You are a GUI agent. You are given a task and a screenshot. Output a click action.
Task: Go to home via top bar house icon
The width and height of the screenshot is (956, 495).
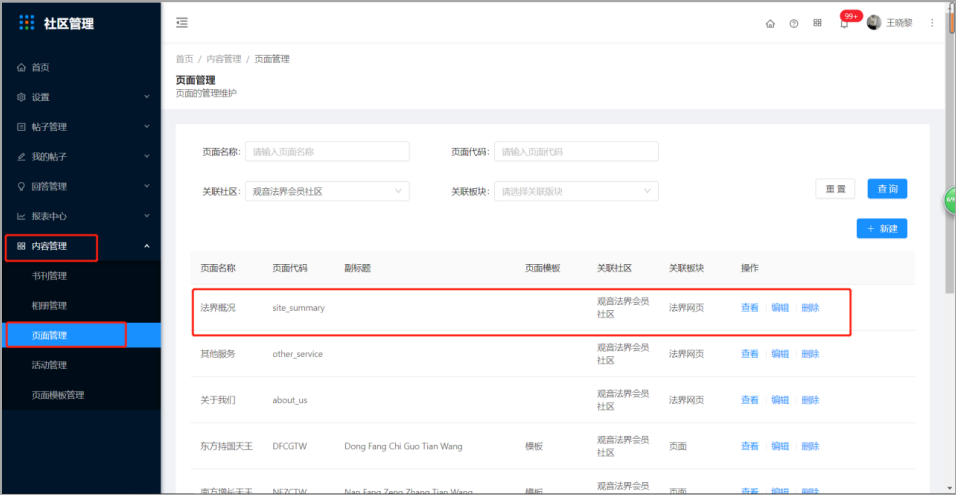[770, 24]
